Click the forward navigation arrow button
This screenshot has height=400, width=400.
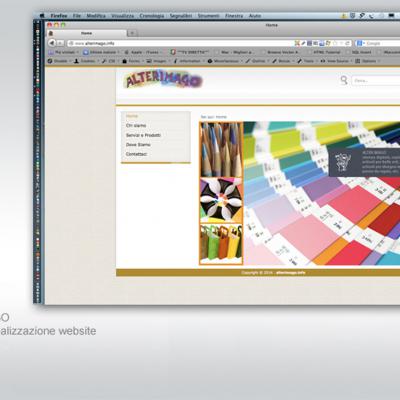coord(60,43)
